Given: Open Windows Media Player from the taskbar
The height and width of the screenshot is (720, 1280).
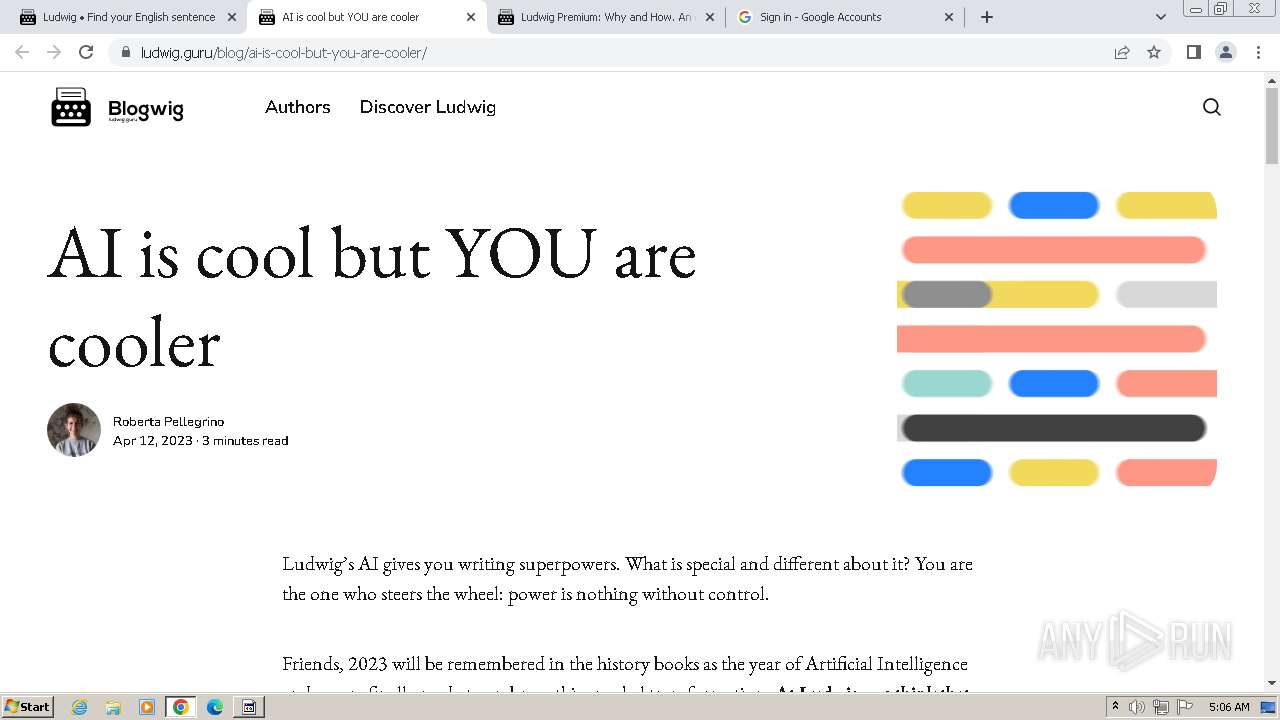Looking at the screenshot, I should click(x=147, y=707).
